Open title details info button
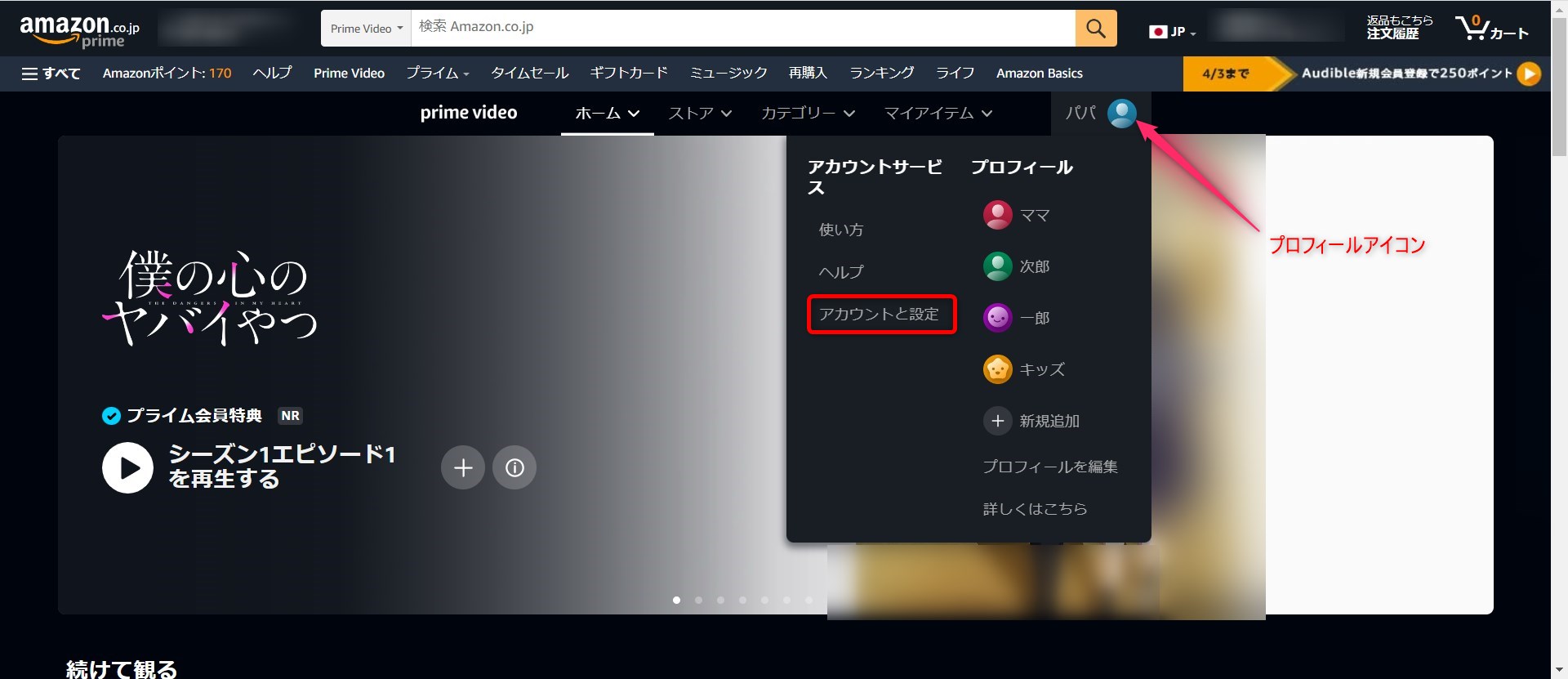This screenshot has width=1568, height=679. 514,467
